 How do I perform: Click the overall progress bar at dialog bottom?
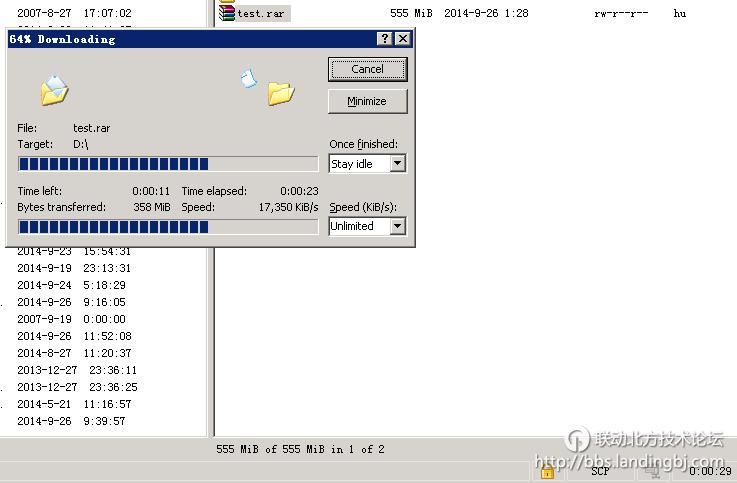(167, 227)
